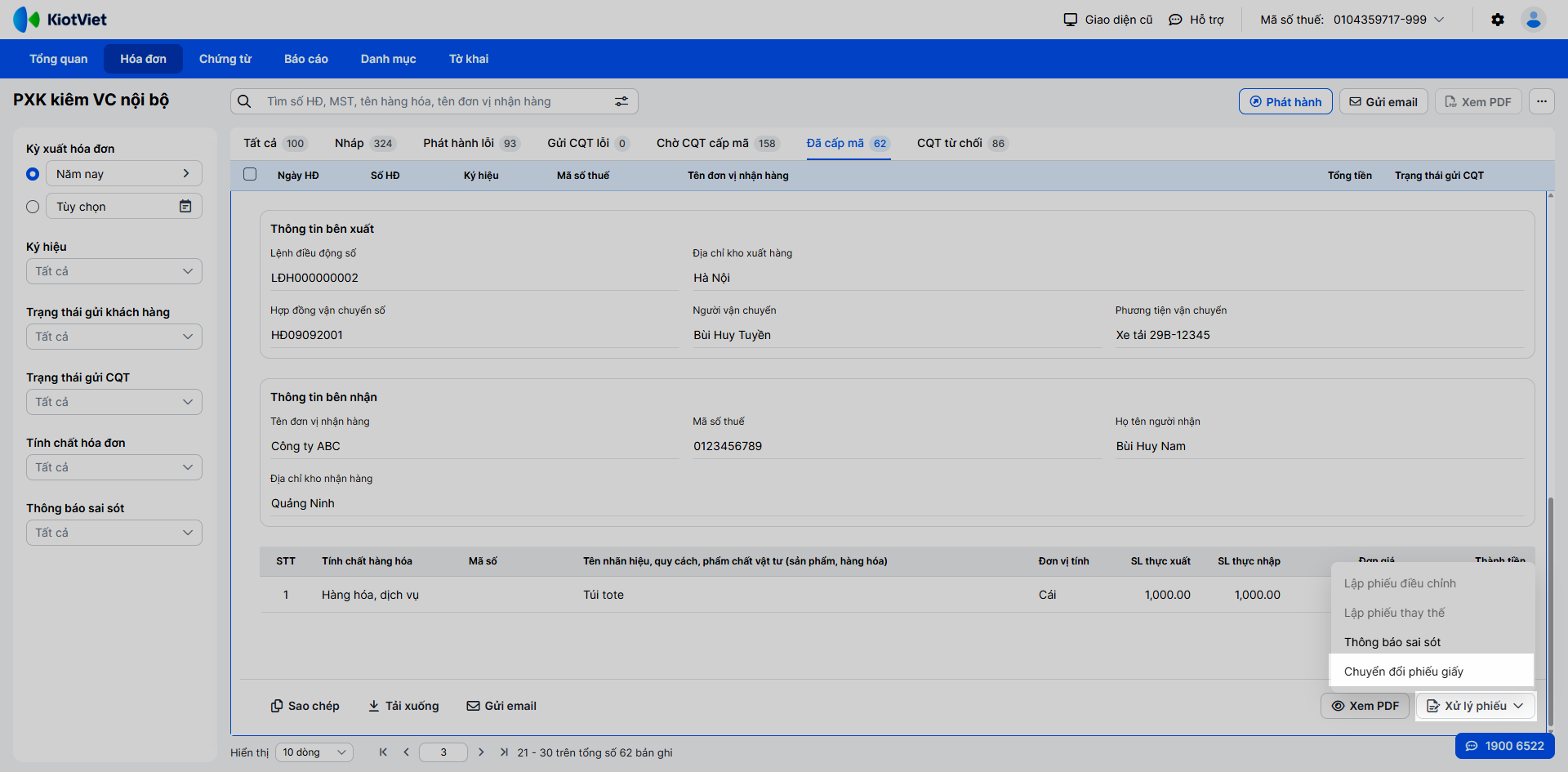Open Tờ khai menu

pos(469,59)
